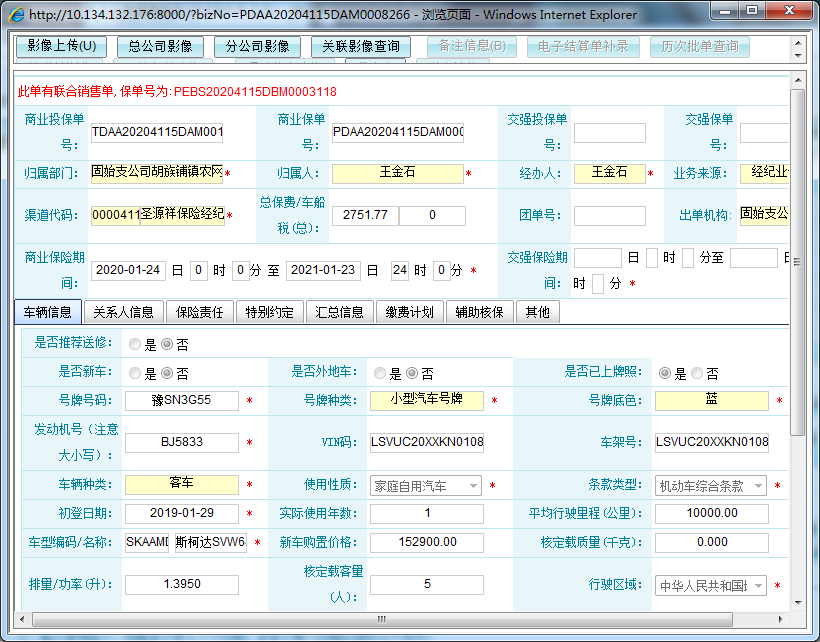820x642 pixels.
Task: Select 是 for 是否推荐送修
Action: point(134,344)
